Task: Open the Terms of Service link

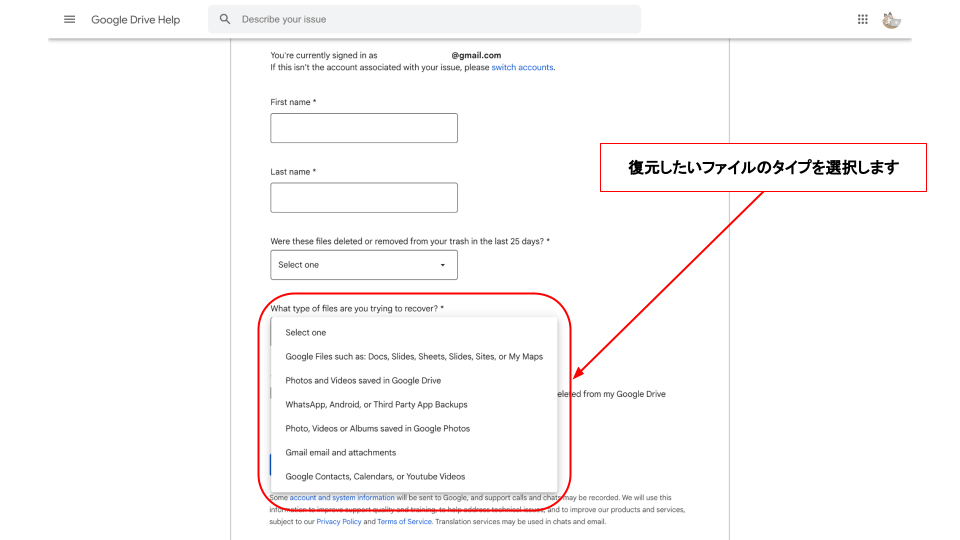Action: [x=404, y=522]
